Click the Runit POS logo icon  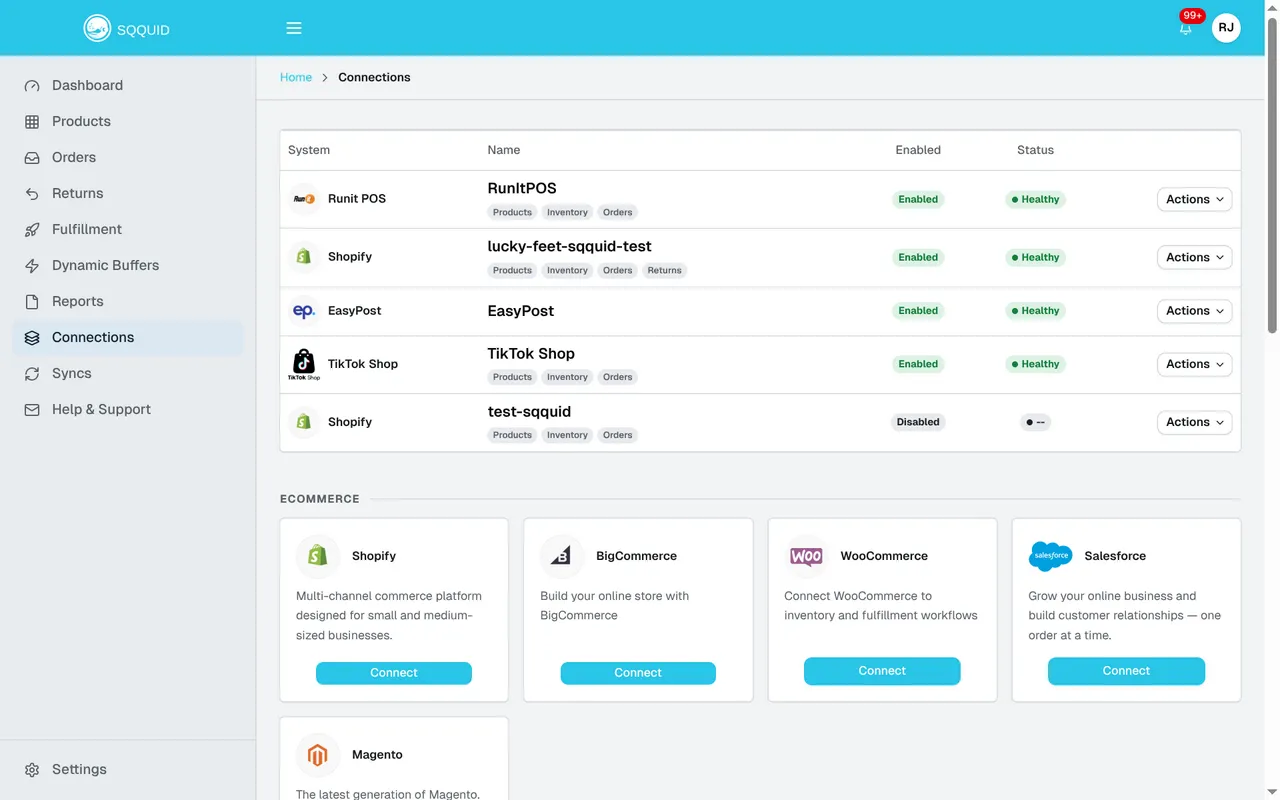[304, 199]
